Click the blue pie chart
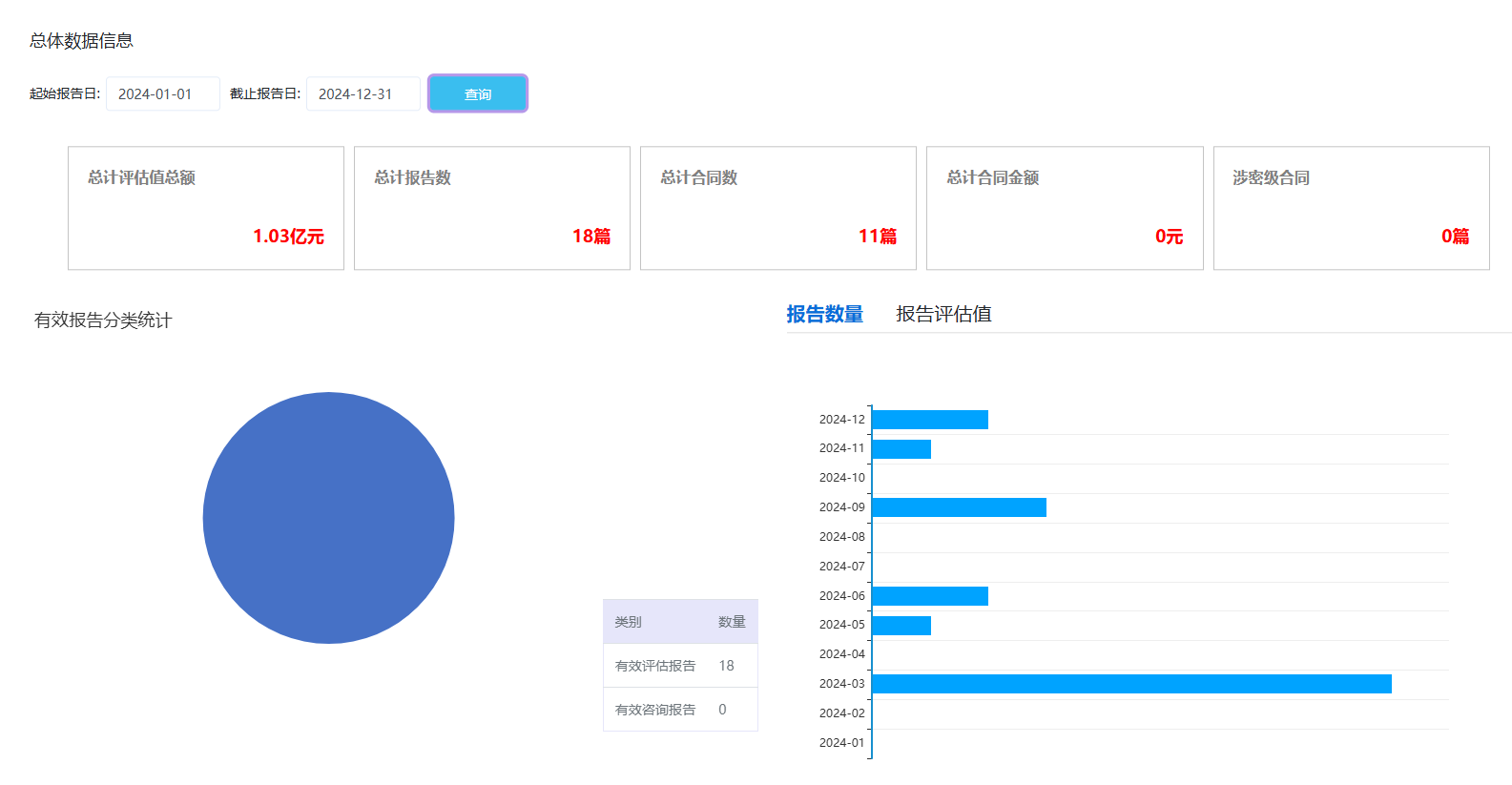This screenshot has height=785, width=1512. (x=328, y=518)
